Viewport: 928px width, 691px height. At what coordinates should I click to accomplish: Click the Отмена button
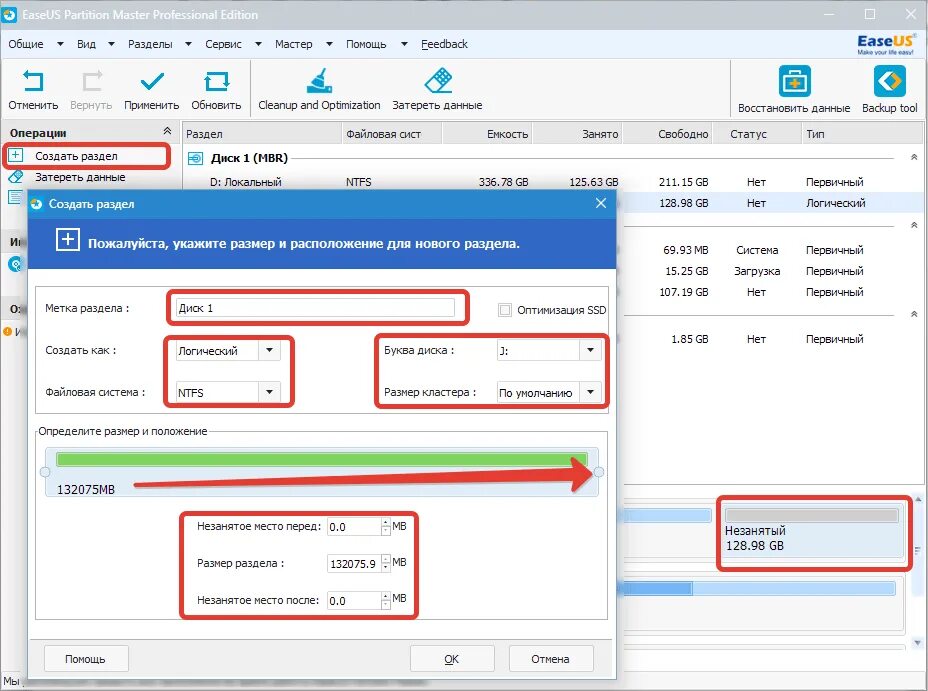click(x=550, y=658)
